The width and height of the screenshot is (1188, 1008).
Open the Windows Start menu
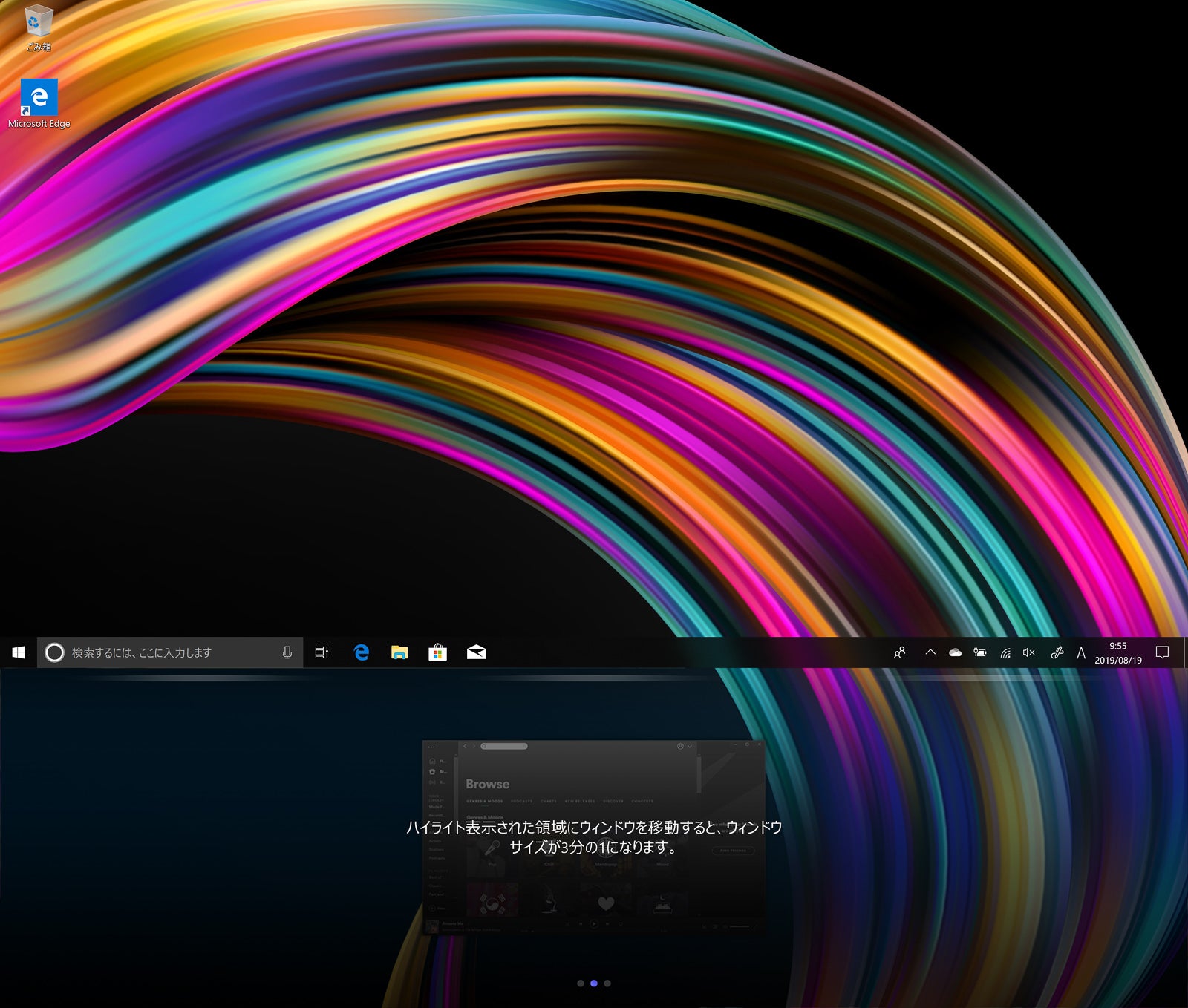[x=19, y=652]
